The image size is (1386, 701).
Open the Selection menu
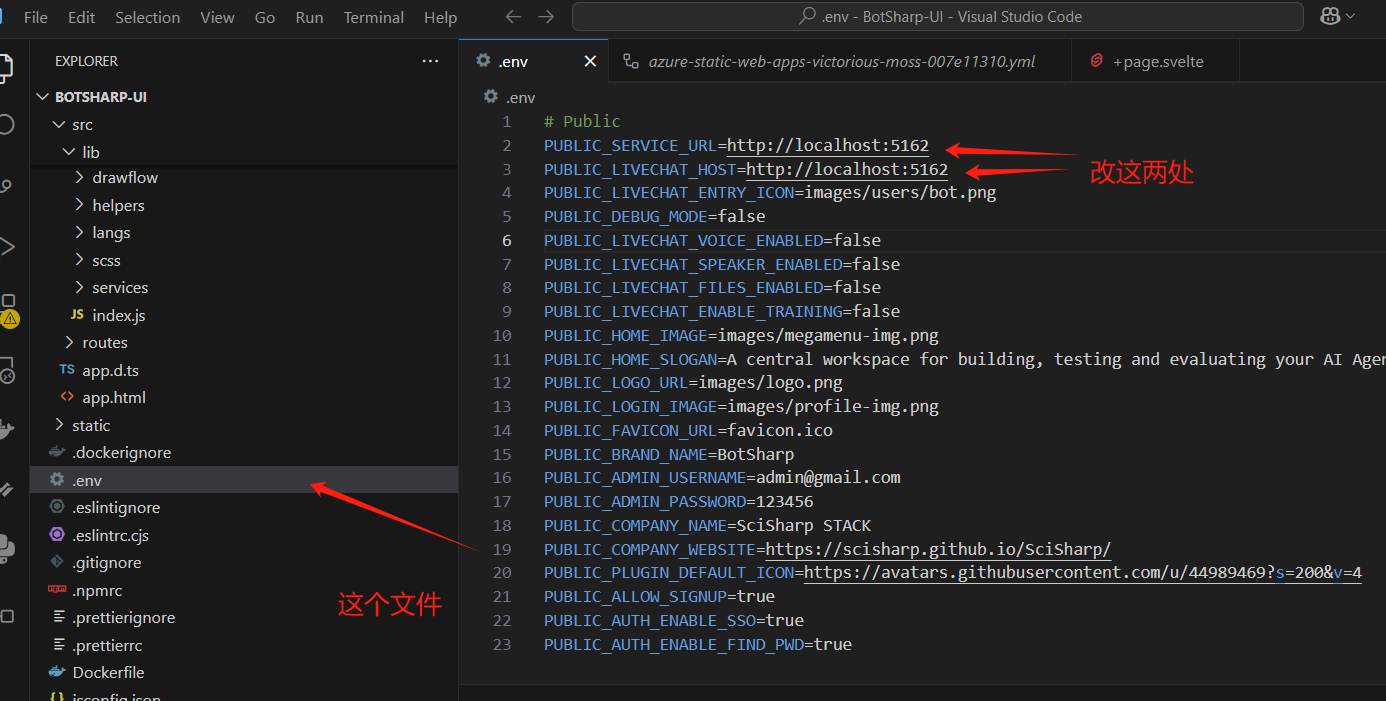[x=148, y=17]
